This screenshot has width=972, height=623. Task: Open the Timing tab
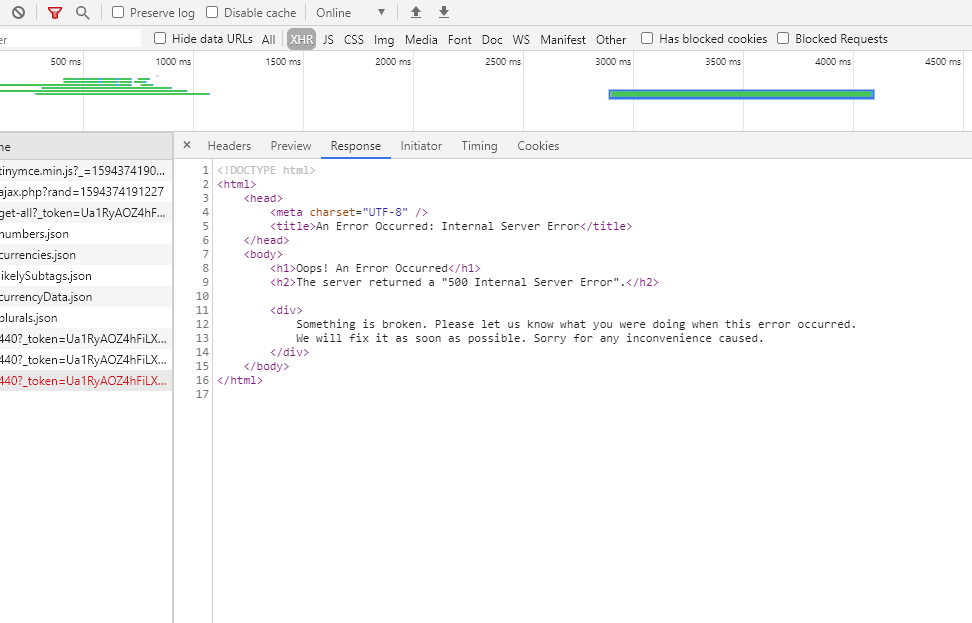[479, 146]
